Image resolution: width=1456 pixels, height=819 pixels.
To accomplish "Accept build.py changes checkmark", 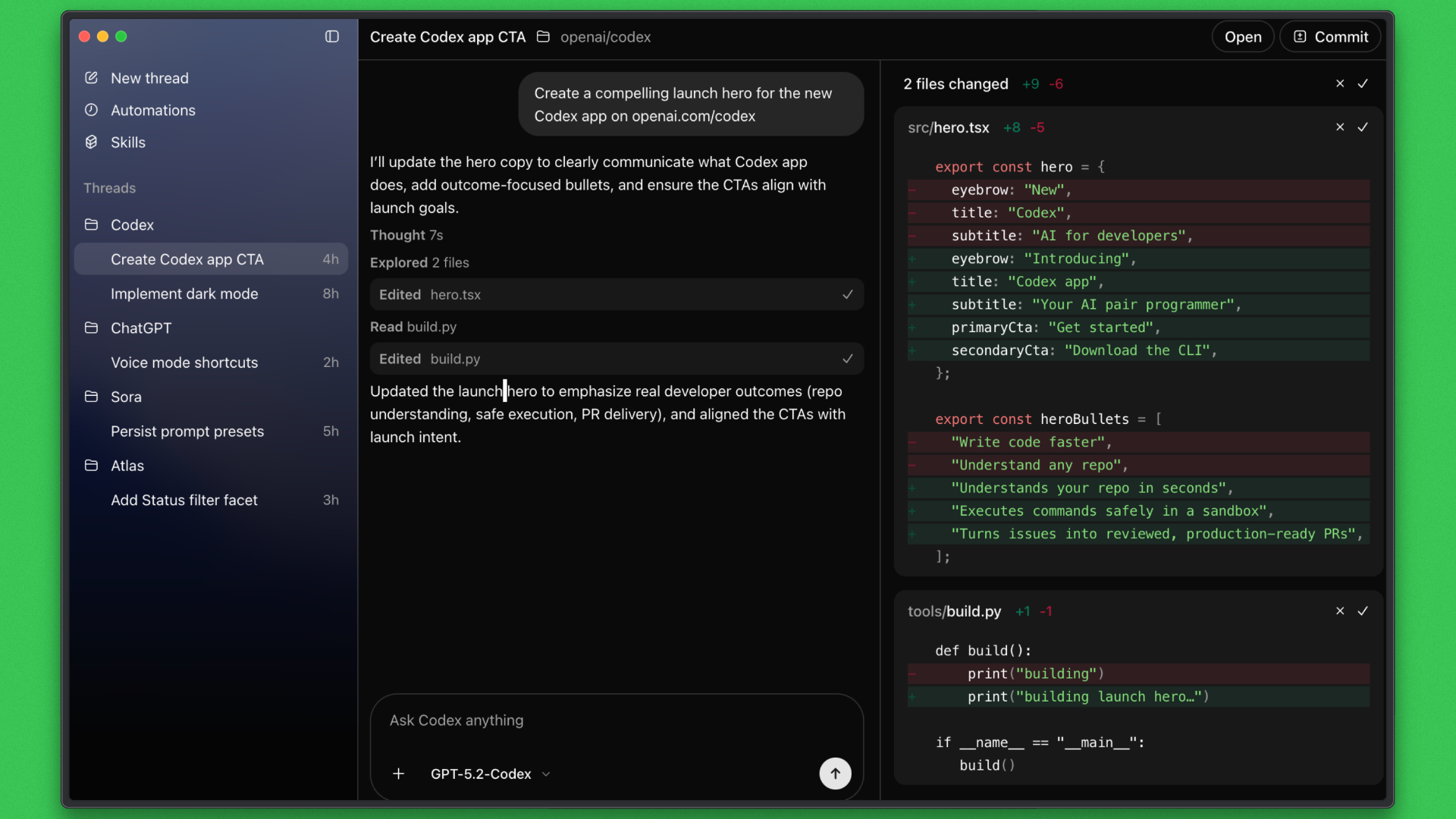I will click(1363, 610).
